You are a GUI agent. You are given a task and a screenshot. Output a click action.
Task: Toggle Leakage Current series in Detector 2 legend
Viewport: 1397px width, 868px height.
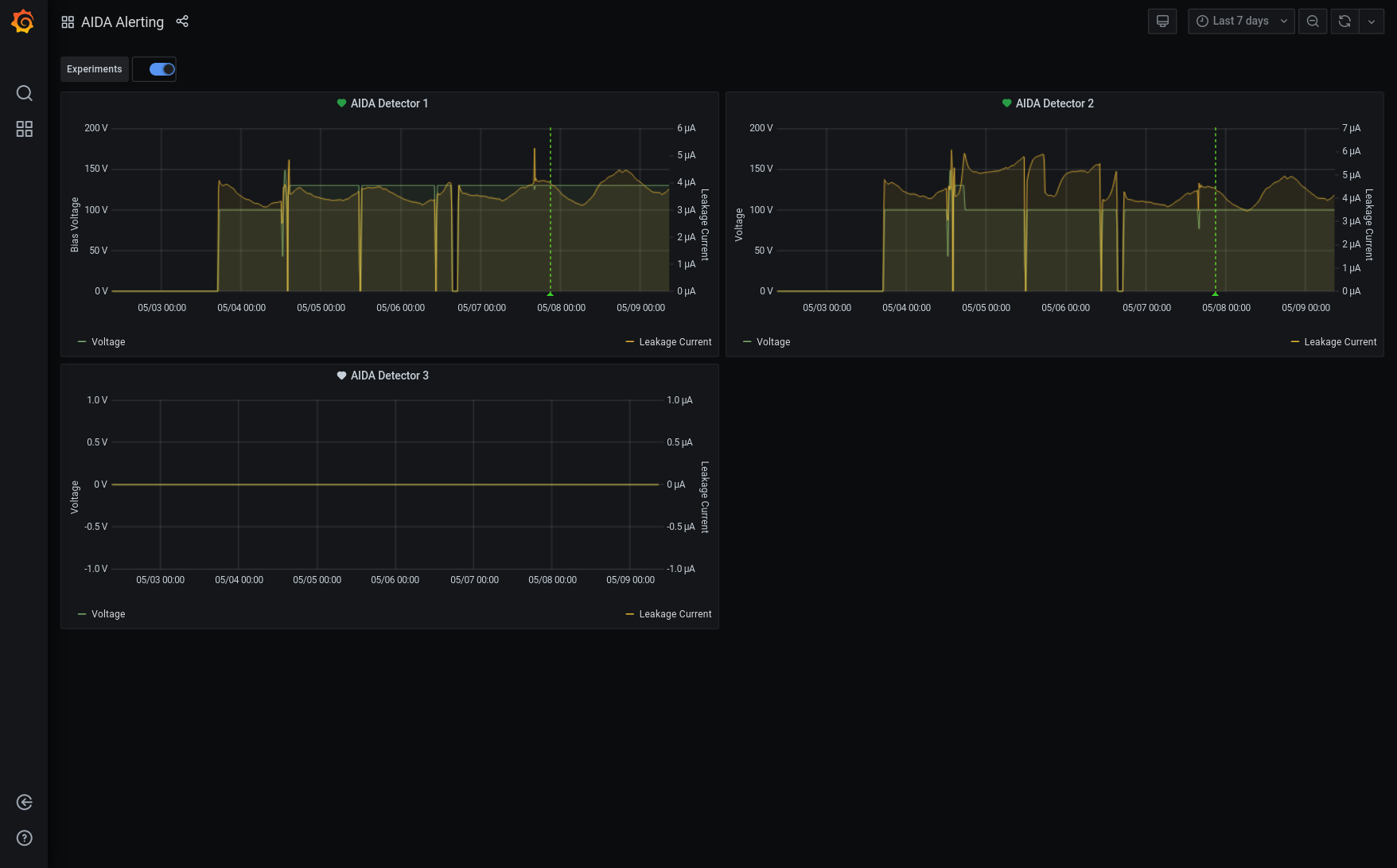point(1340,342)
